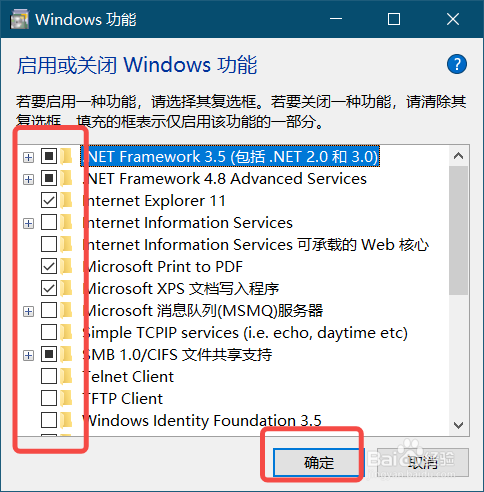Click folder icon beside Telnet Client
484x492 pixels.
pyautogui.click(x=67, y=377)
